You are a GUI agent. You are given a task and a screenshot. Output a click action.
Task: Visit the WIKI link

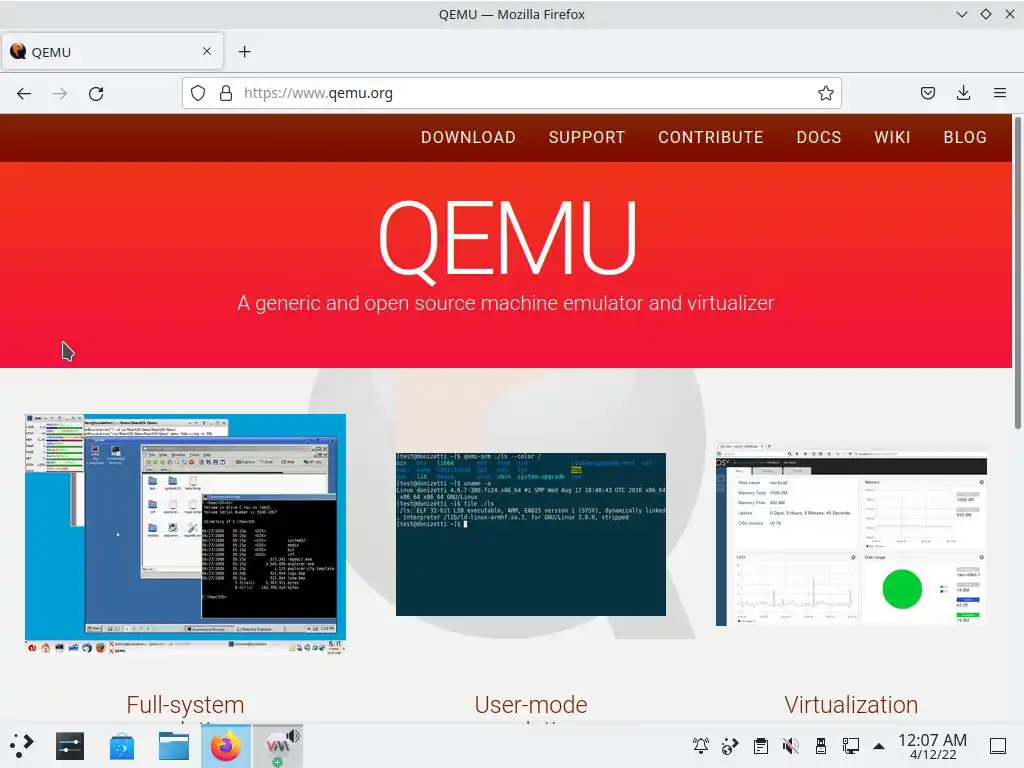(x=892, y=137)
